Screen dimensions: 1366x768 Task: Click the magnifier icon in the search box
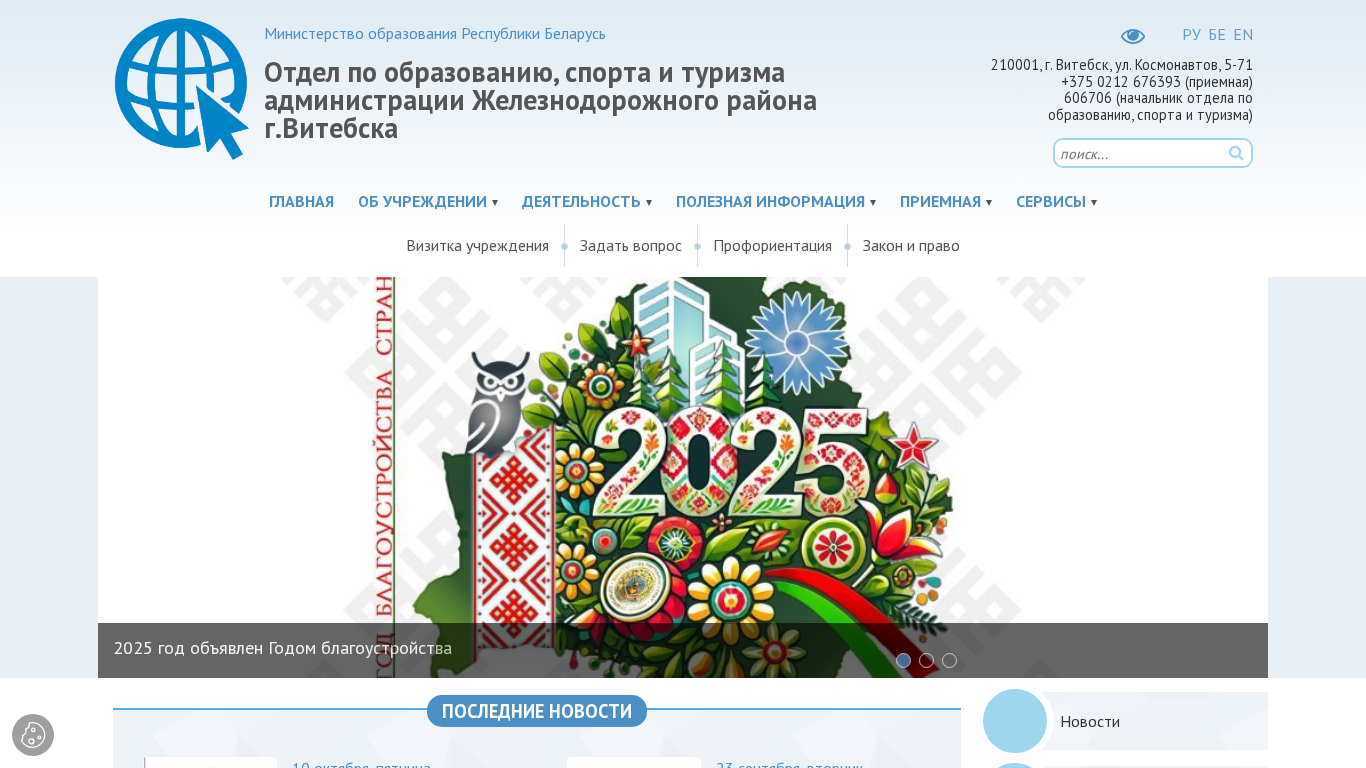point(1236,153)
